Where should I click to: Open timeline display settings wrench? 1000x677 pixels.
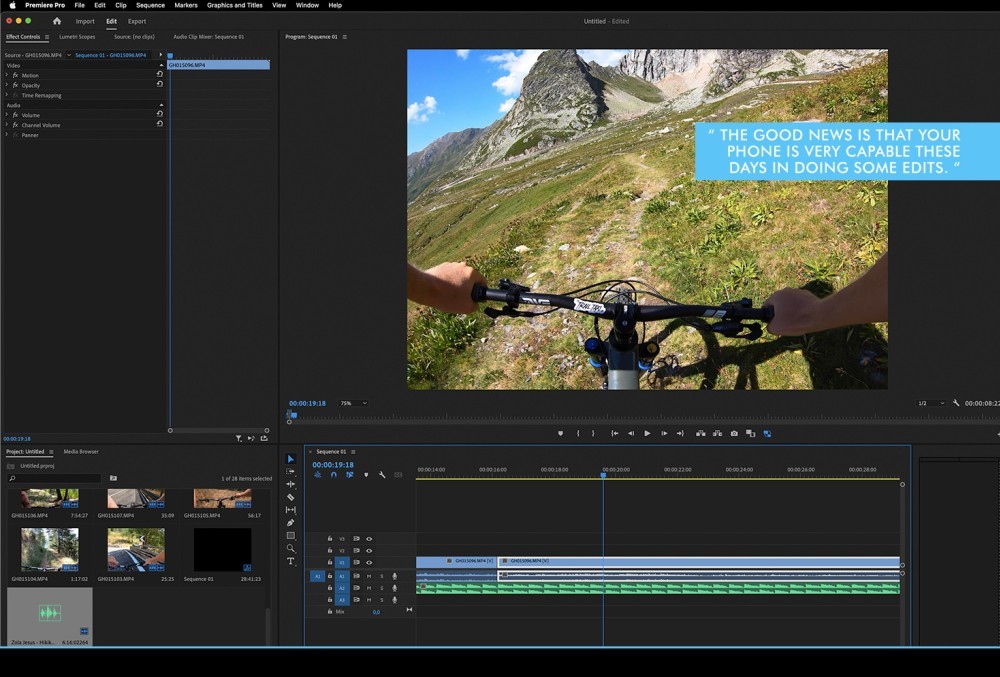click(382, 475)
